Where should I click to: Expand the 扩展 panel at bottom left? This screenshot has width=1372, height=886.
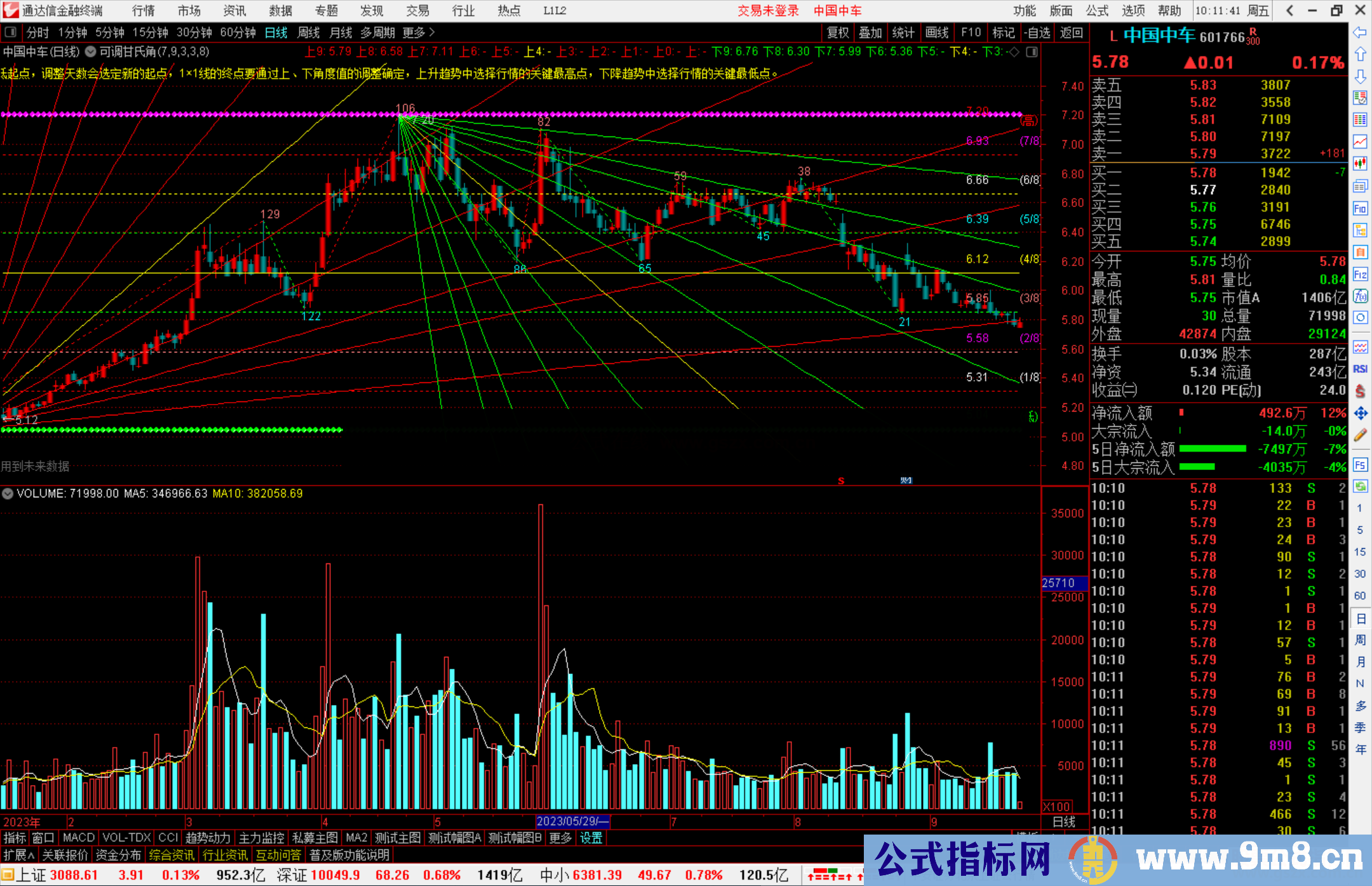click(x=18, y=855)
